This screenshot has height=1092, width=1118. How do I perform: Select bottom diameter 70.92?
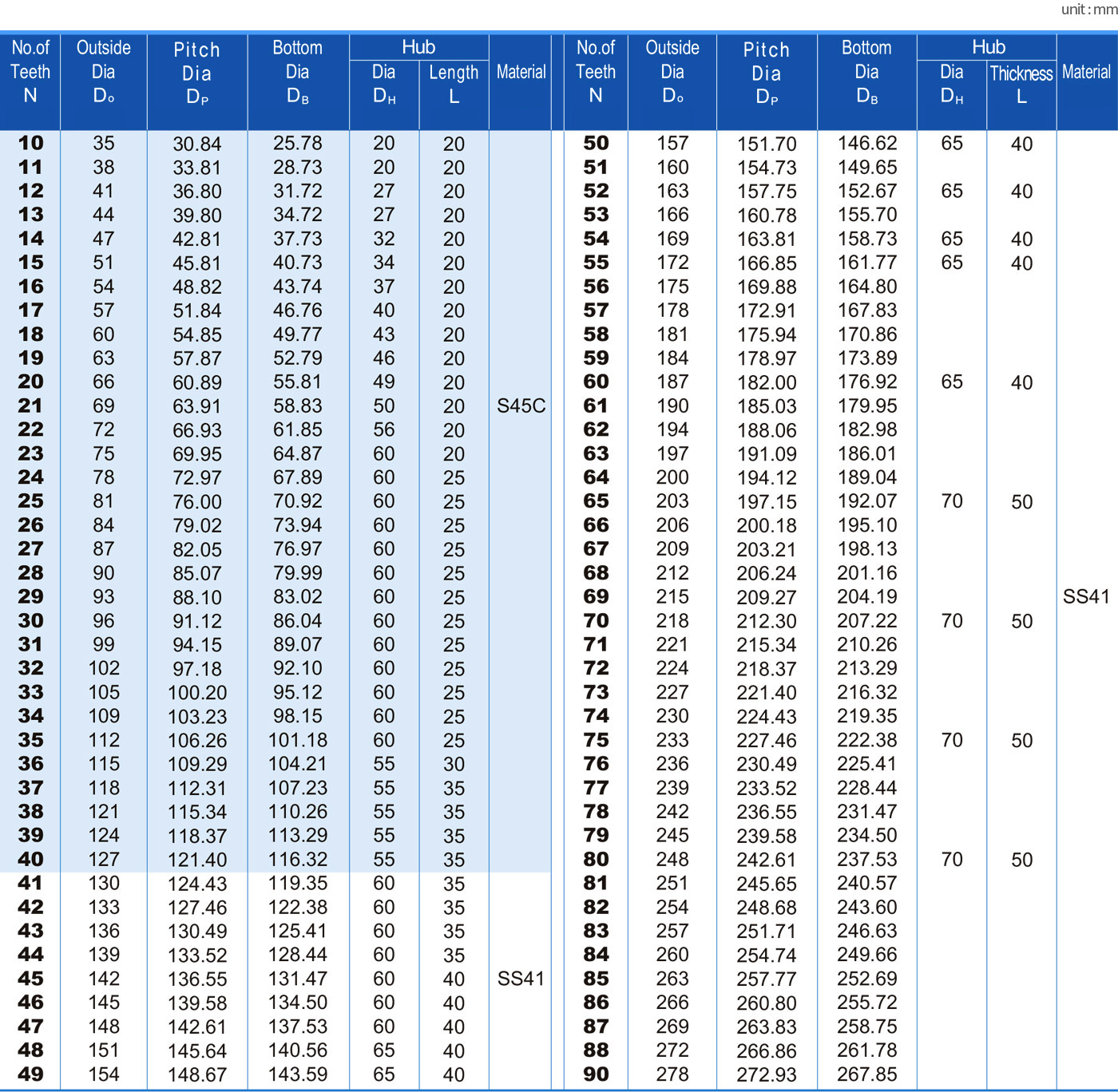pos(298,501)
